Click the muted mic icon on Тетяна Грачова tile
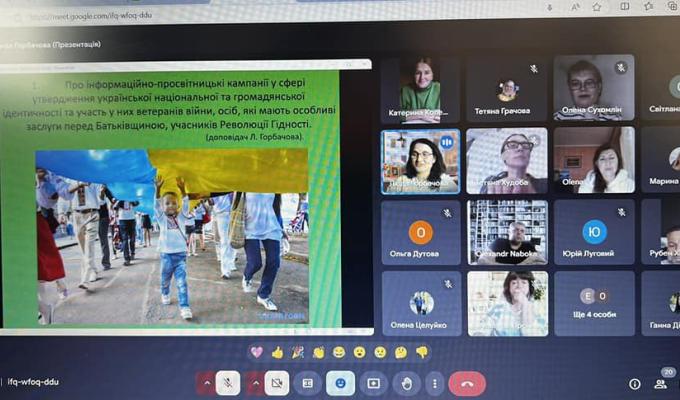This screenshot has width=680, height=400. point(534,69)
